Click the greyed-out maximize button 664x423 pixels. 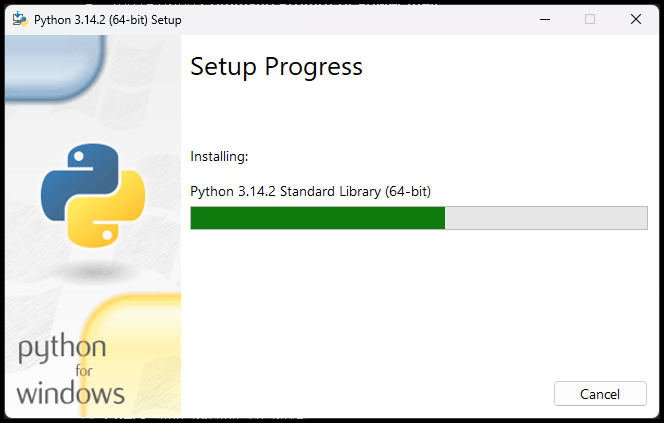point(590,19)
